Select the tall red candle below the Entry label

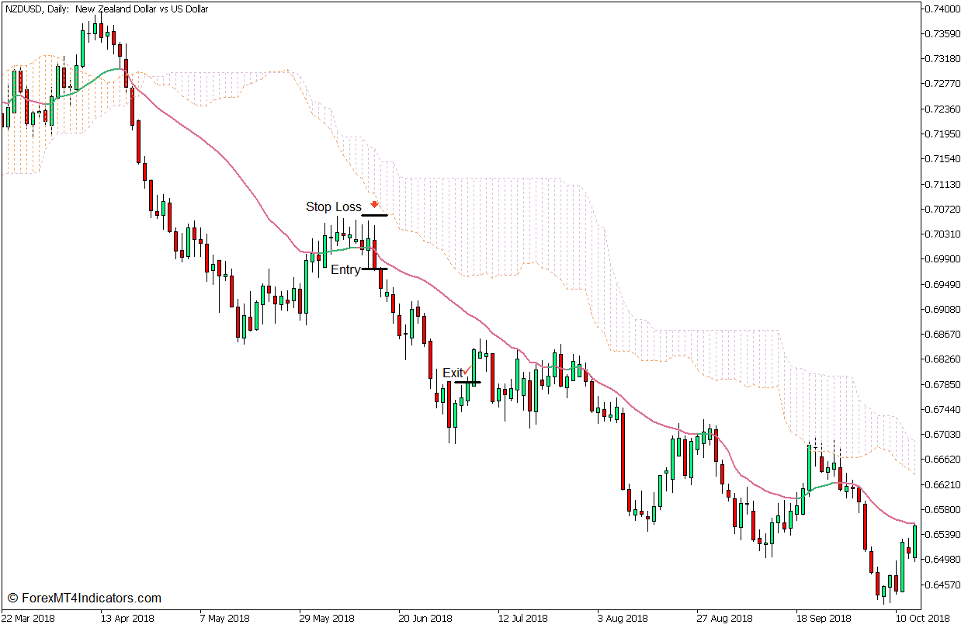point(382,280)
